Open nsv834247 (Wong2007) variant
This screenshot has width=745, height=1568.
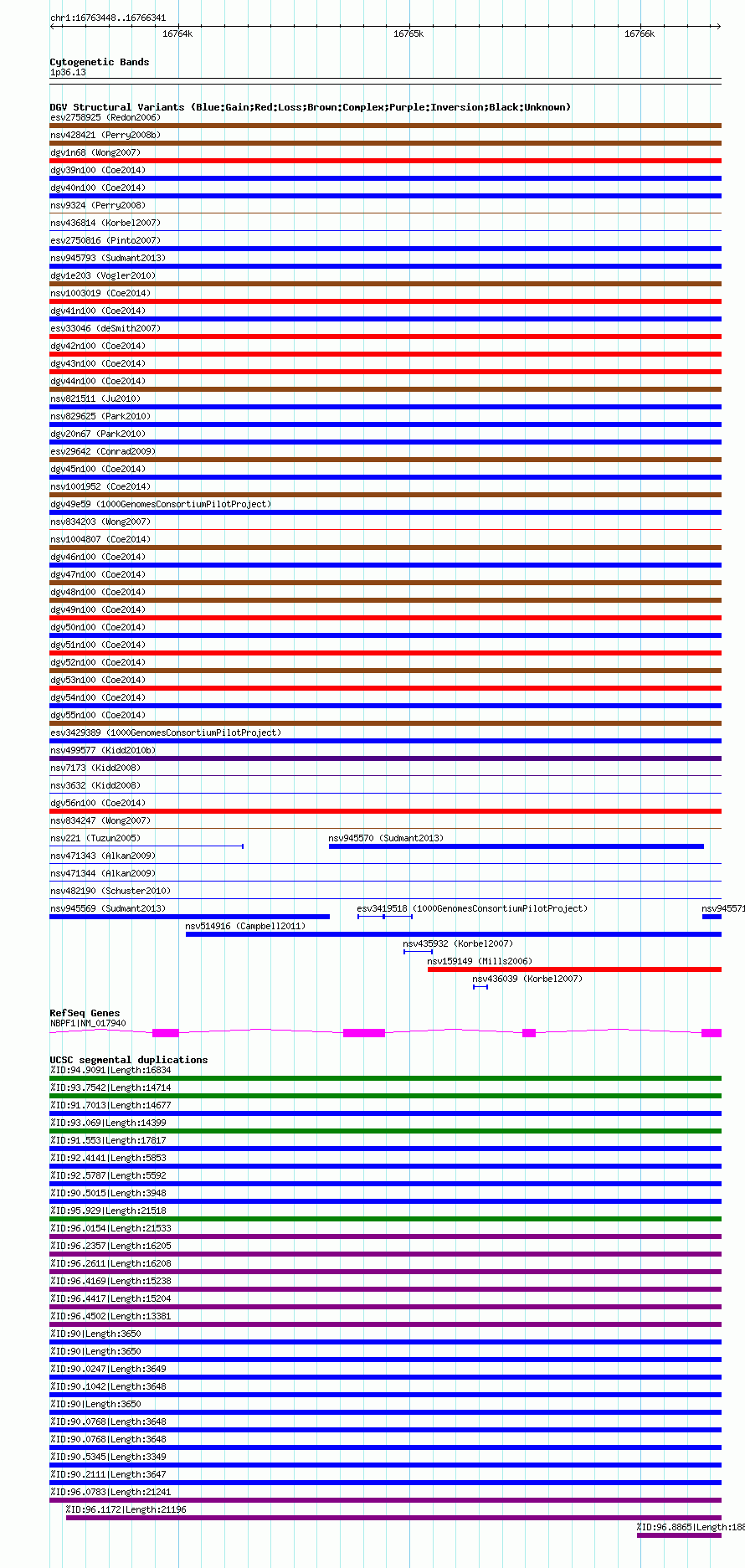pyautogui.click(x=100, y=820)
